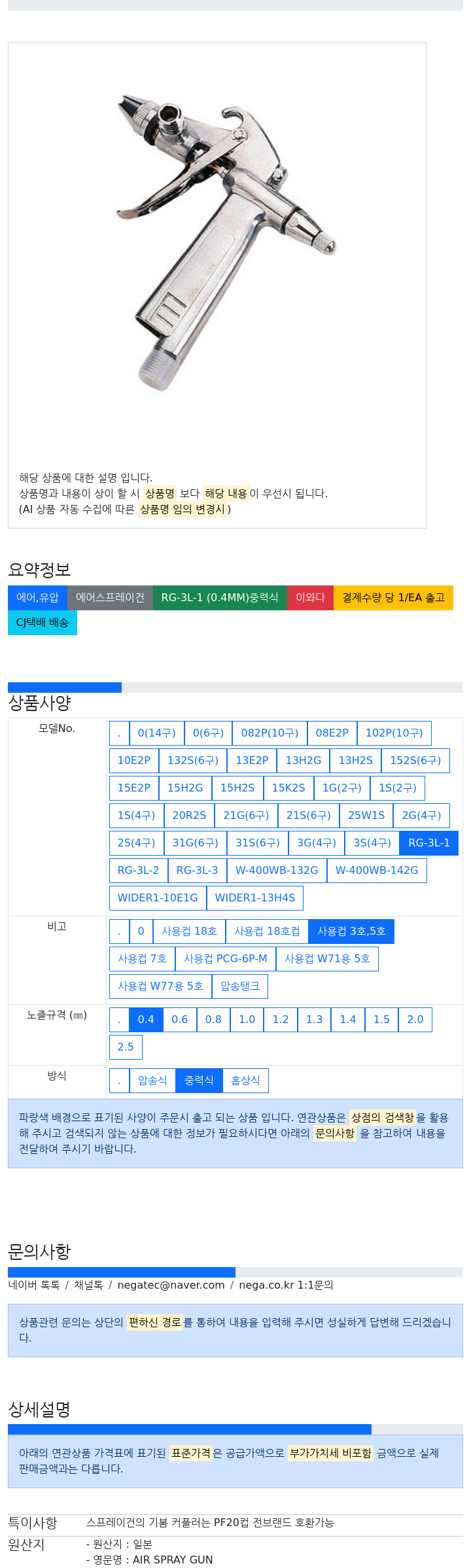The image size is (471, 1568).
Task: Switch method to 압송식
Action: tap(152, 1081)
